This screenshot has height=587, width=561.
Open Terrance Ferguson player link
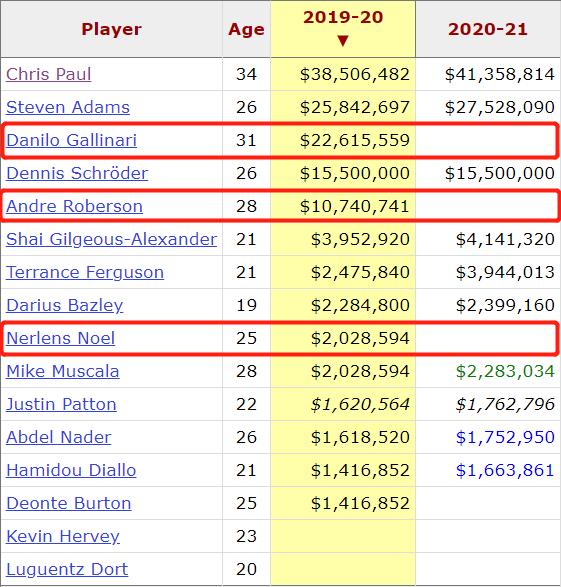pos(85,272)
